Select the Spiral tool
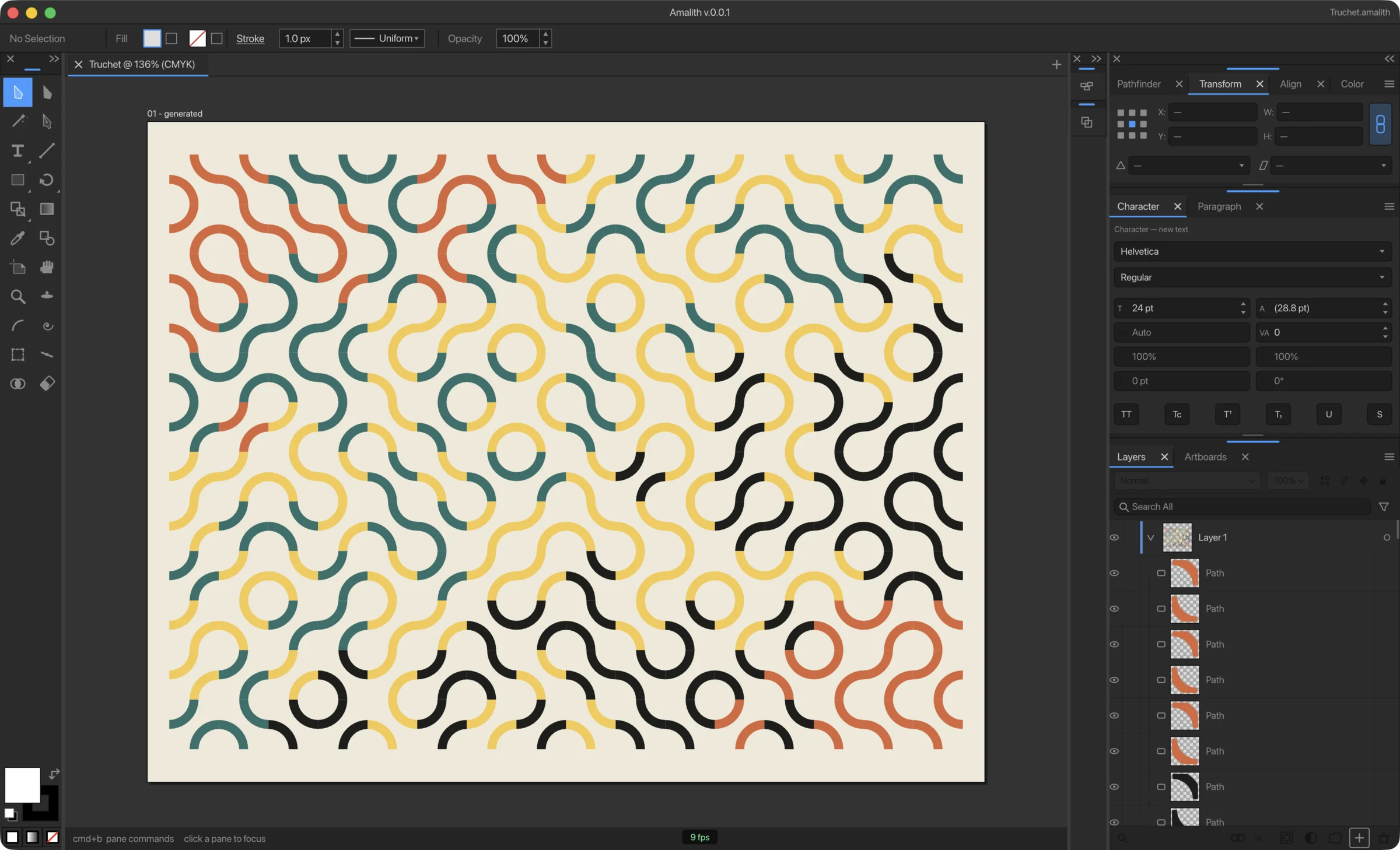The height and width of the screenshot is (850, 1400). pos(47,325)
